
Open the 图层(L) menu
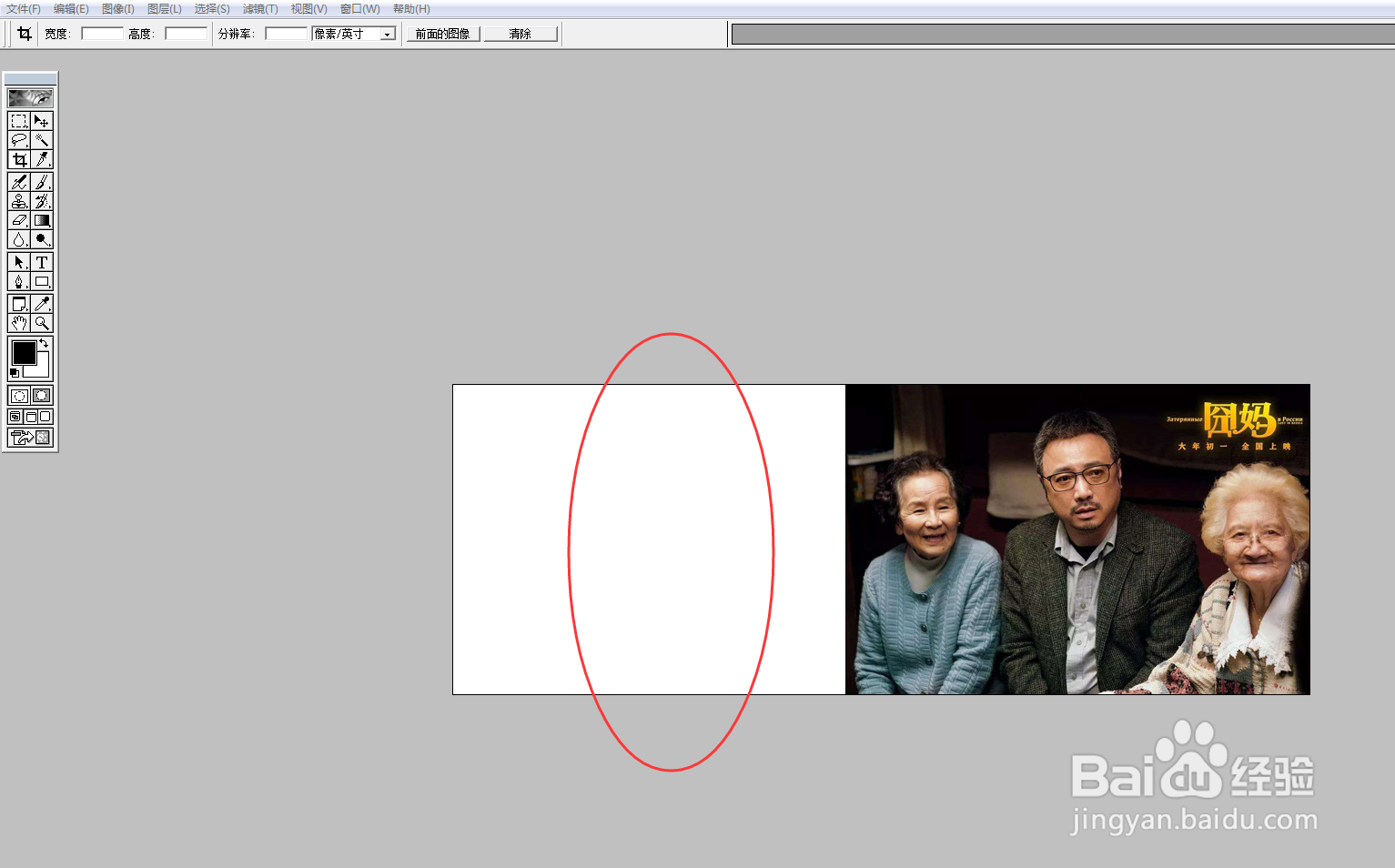(165, 9)
